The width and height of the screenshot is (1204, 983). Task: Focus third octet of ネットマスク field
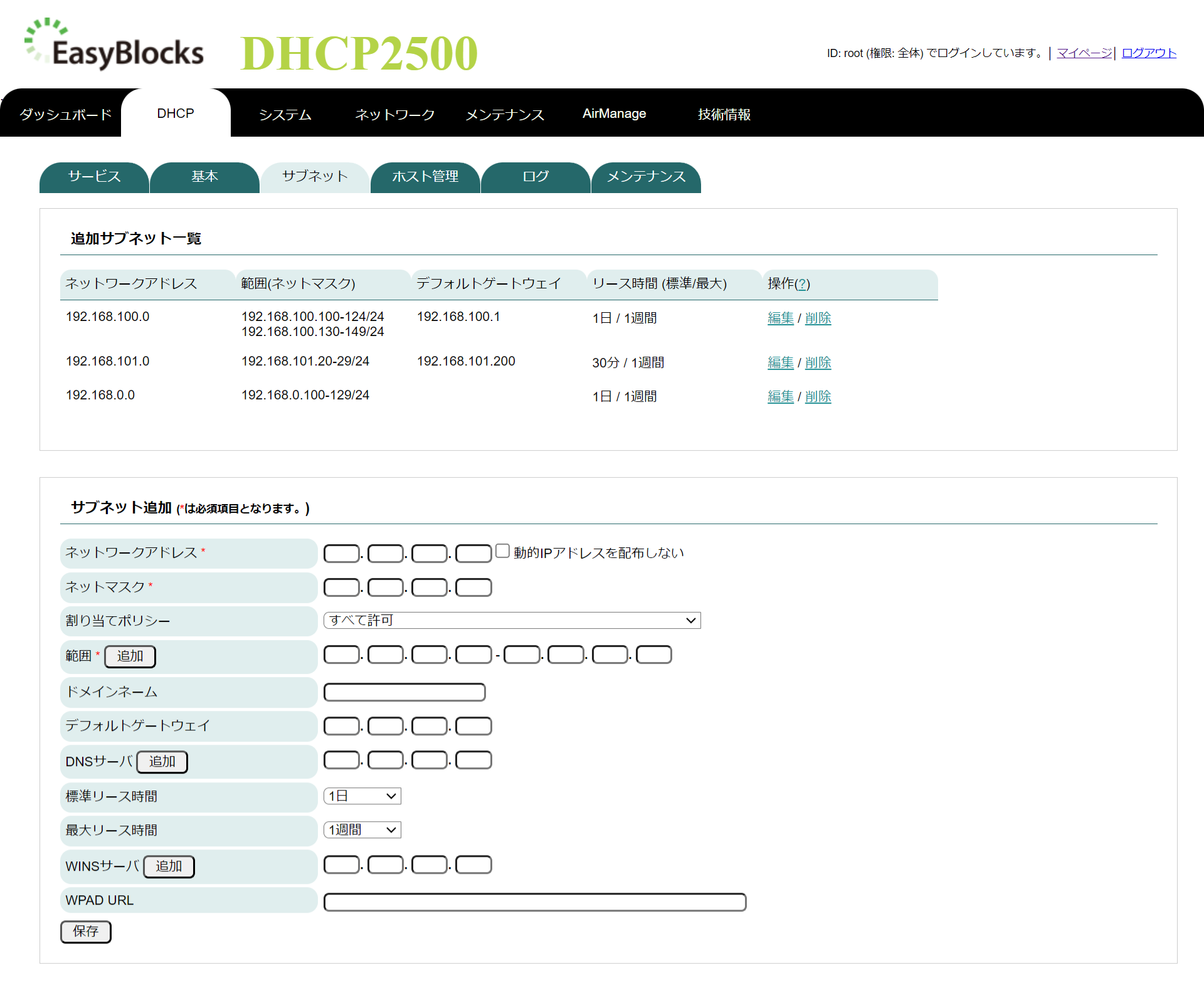pyautogui.click(x=430, y=587)
